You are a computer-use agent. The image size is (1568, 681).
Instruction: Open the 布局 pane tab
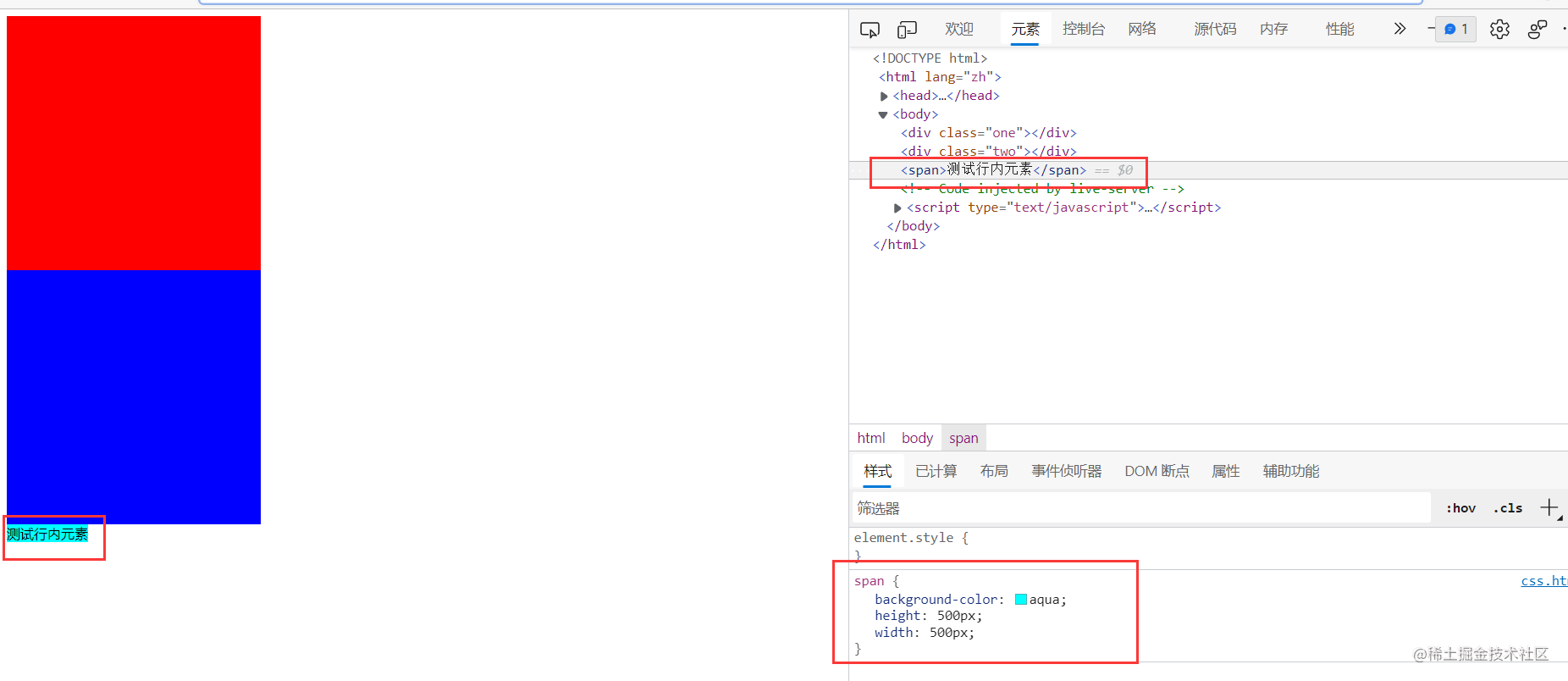pos(994,472)
